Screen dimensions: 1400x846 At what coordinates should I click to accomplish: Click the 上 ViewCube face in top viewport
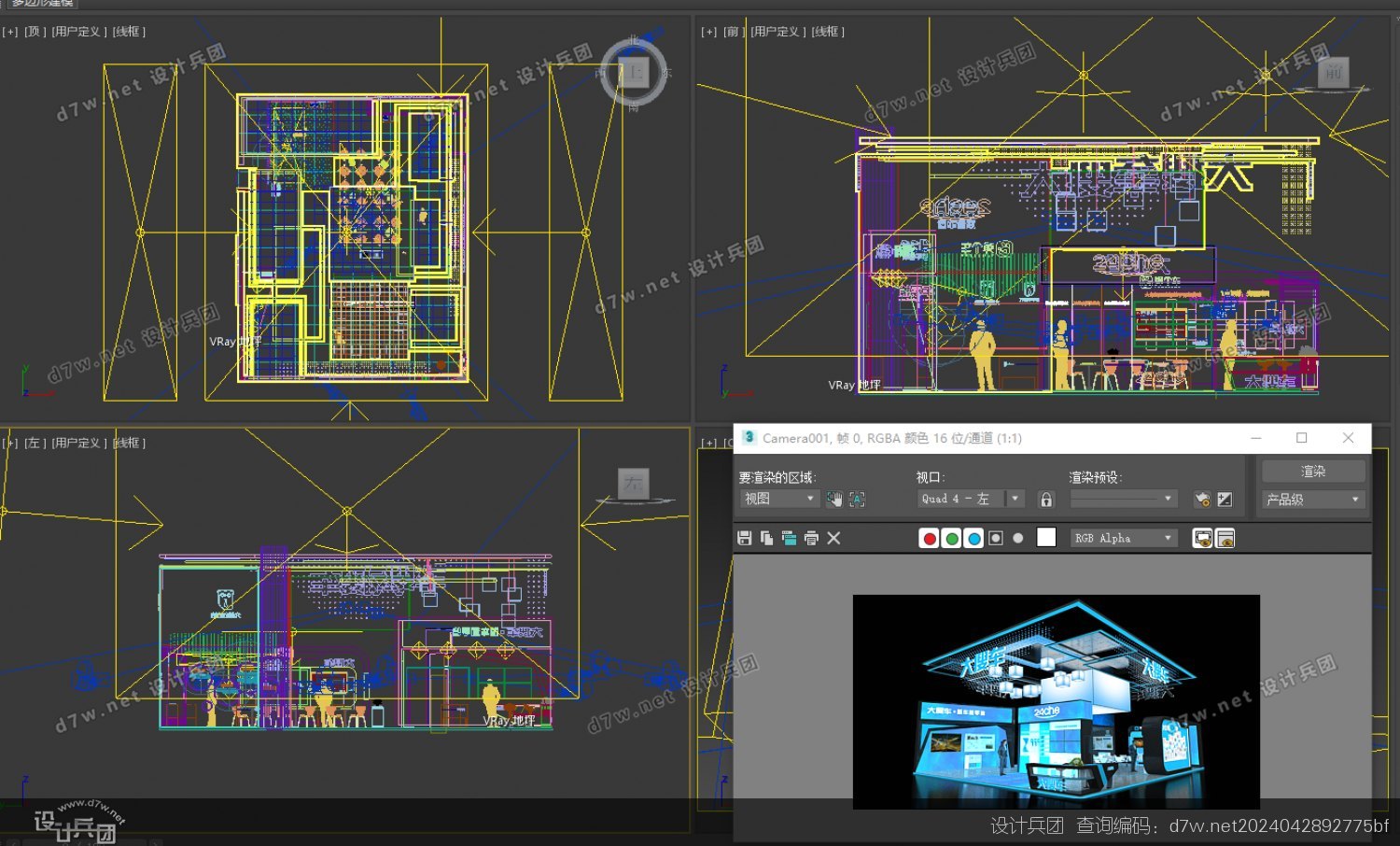[x=635, y=72]
